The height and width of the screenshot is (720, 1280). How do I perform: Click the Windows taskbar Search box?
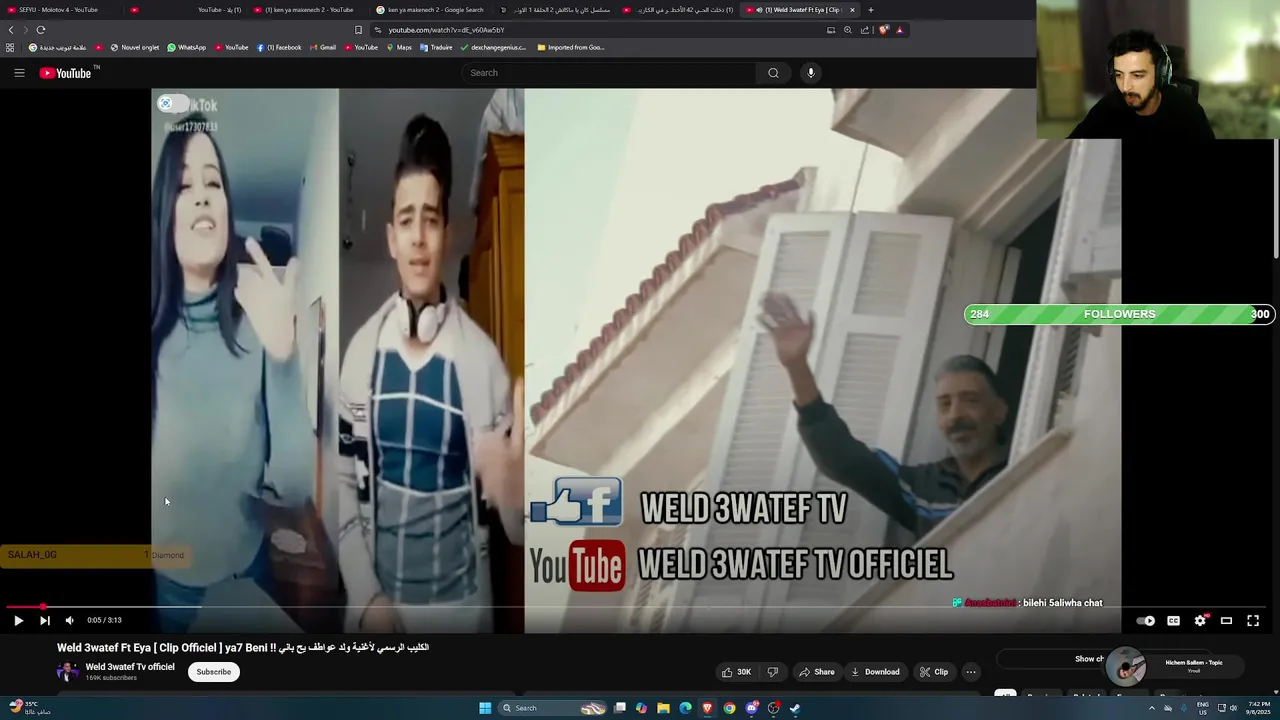click(x=553, y=708)
